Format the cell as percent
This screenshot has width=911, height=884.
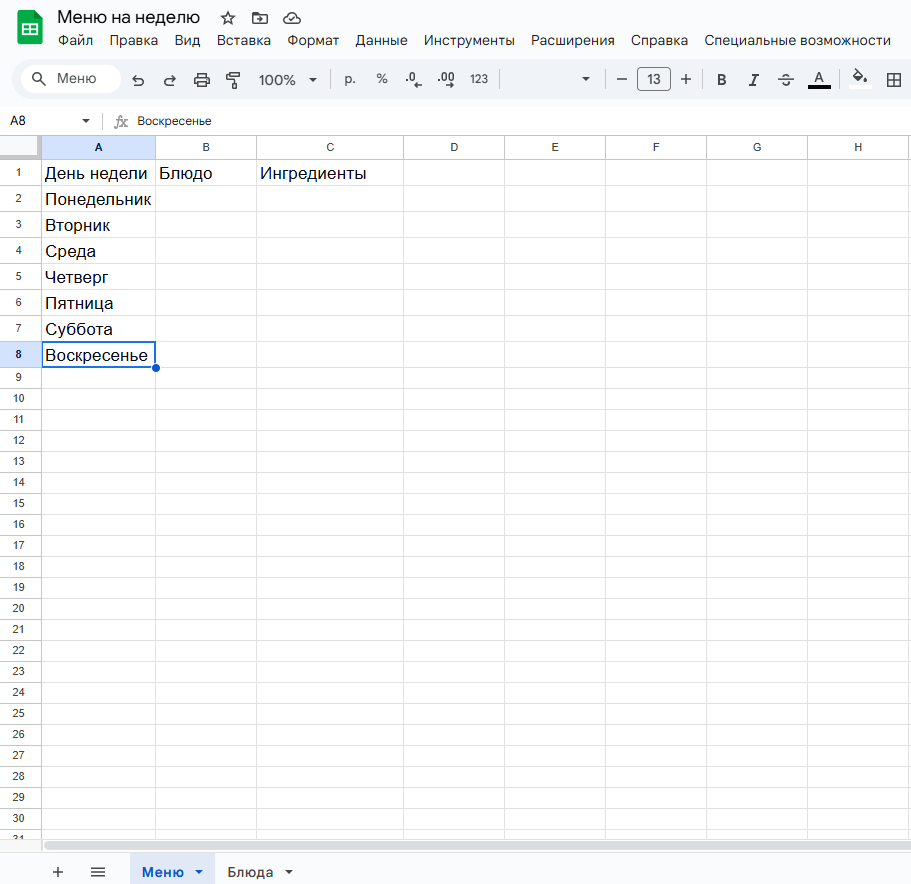point(382,79)
